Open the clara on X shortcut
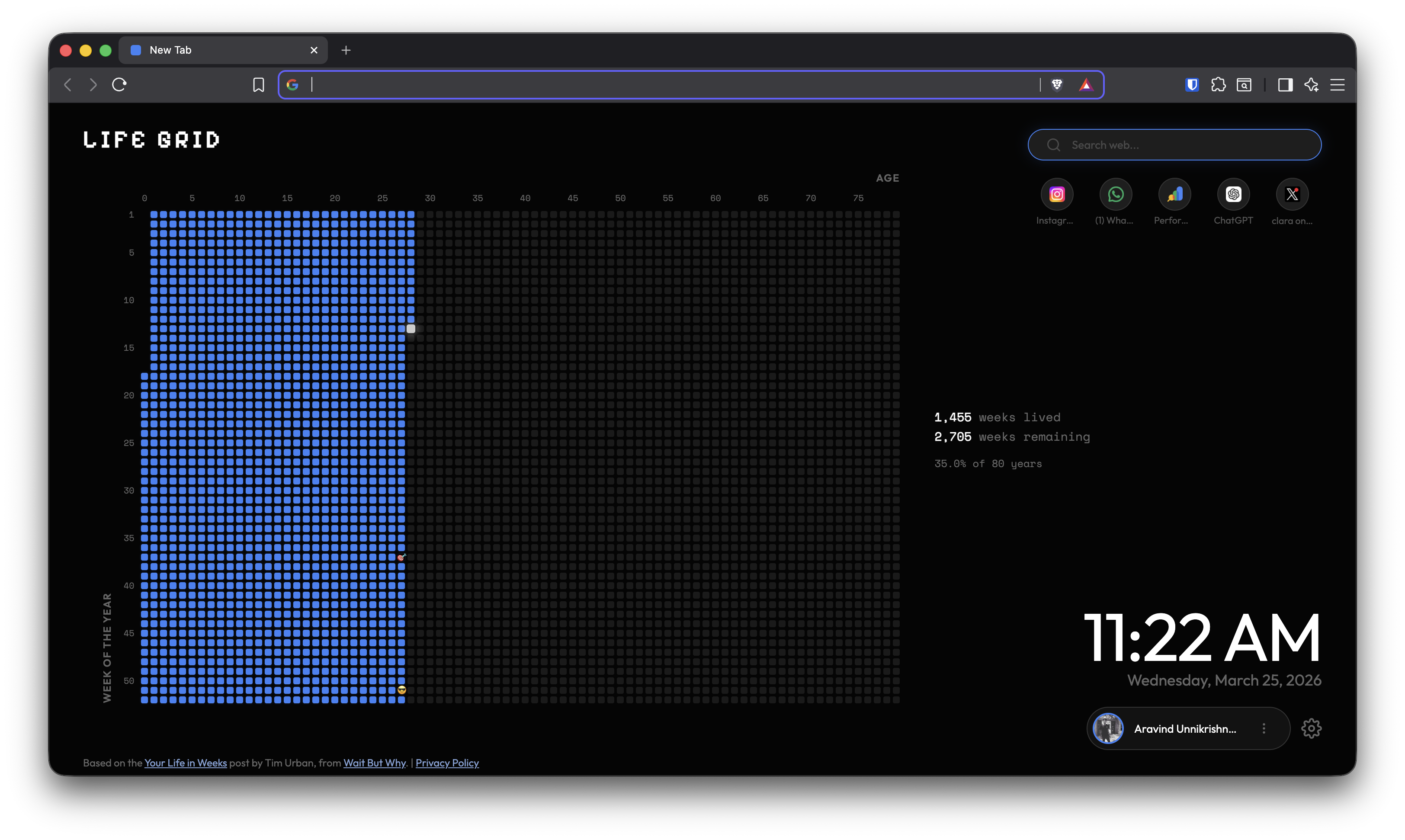Screen dimensions: 1405x840 1293,194
